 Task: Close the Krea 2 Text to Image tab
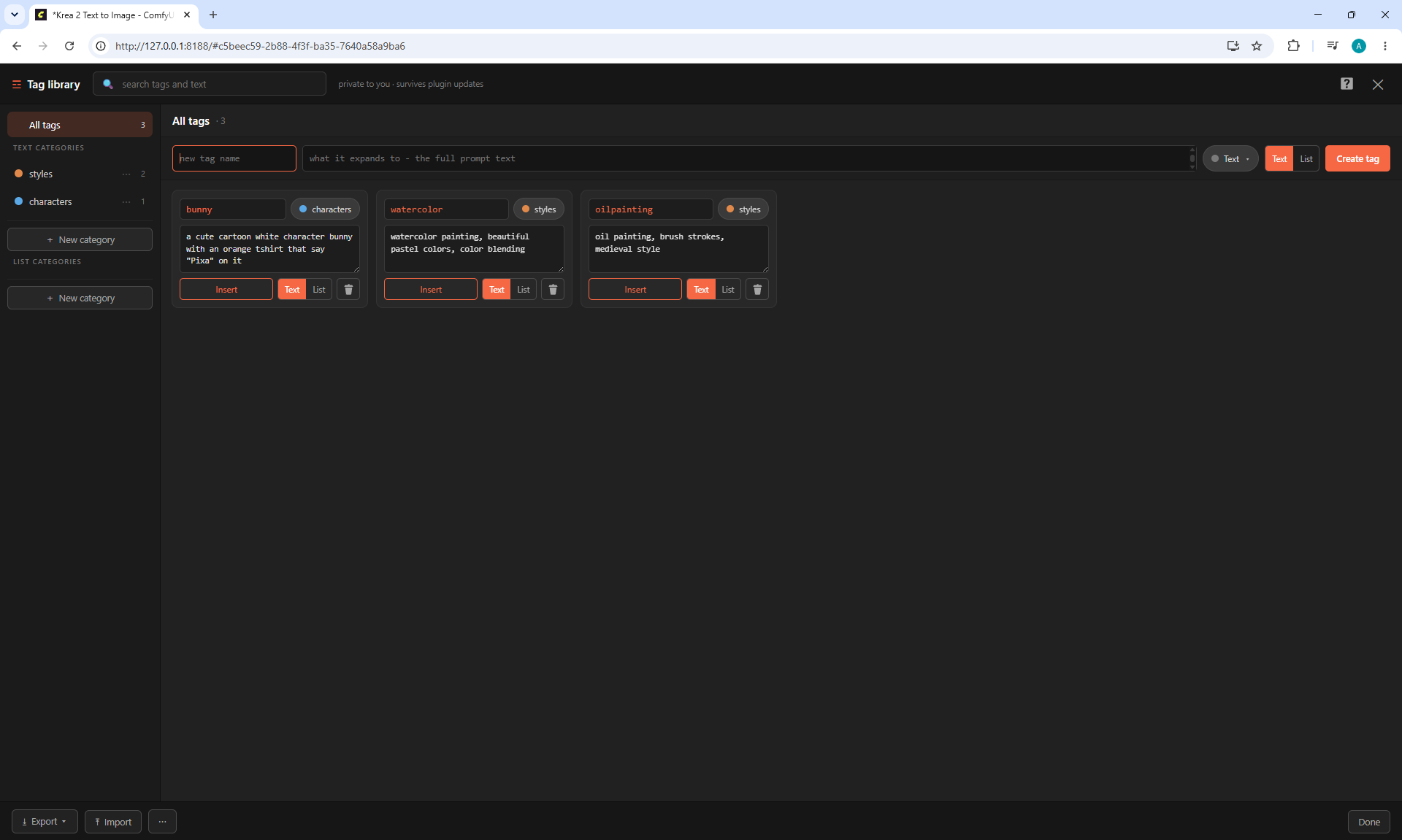pyautogui.click(x=187, y=15)
